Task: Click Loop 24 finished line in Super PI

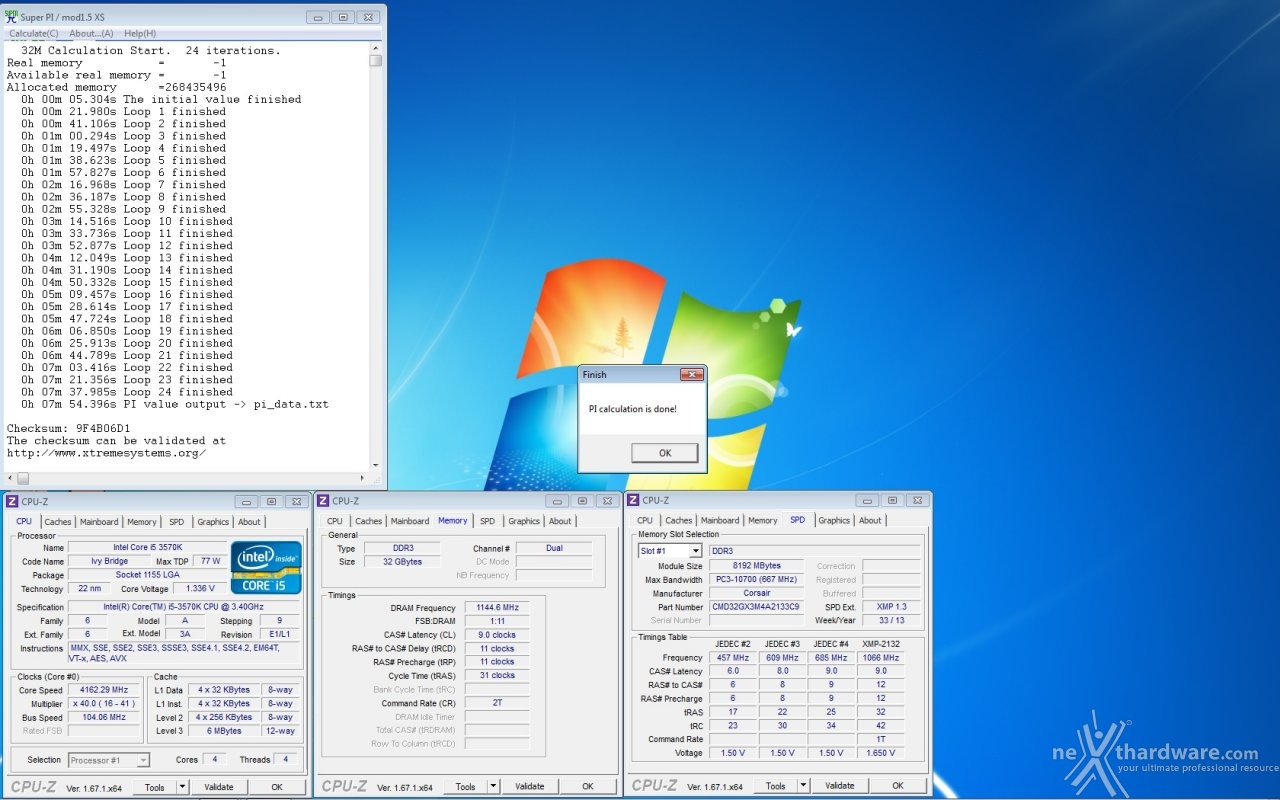Action: point(127,392)
